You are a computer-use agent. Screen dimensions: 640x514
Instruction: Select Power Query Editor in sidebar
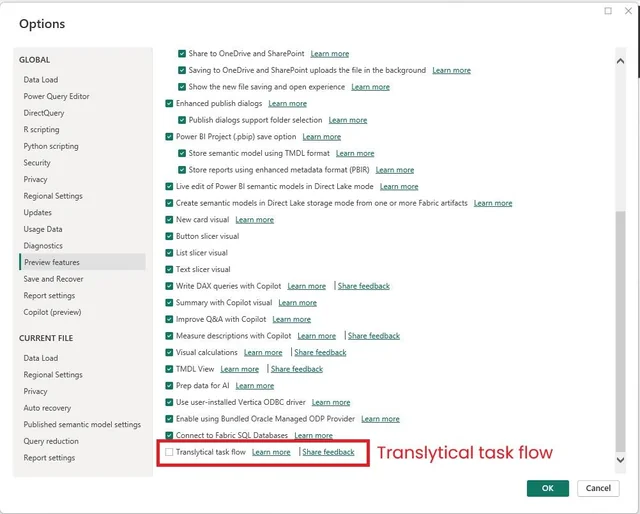56,96
